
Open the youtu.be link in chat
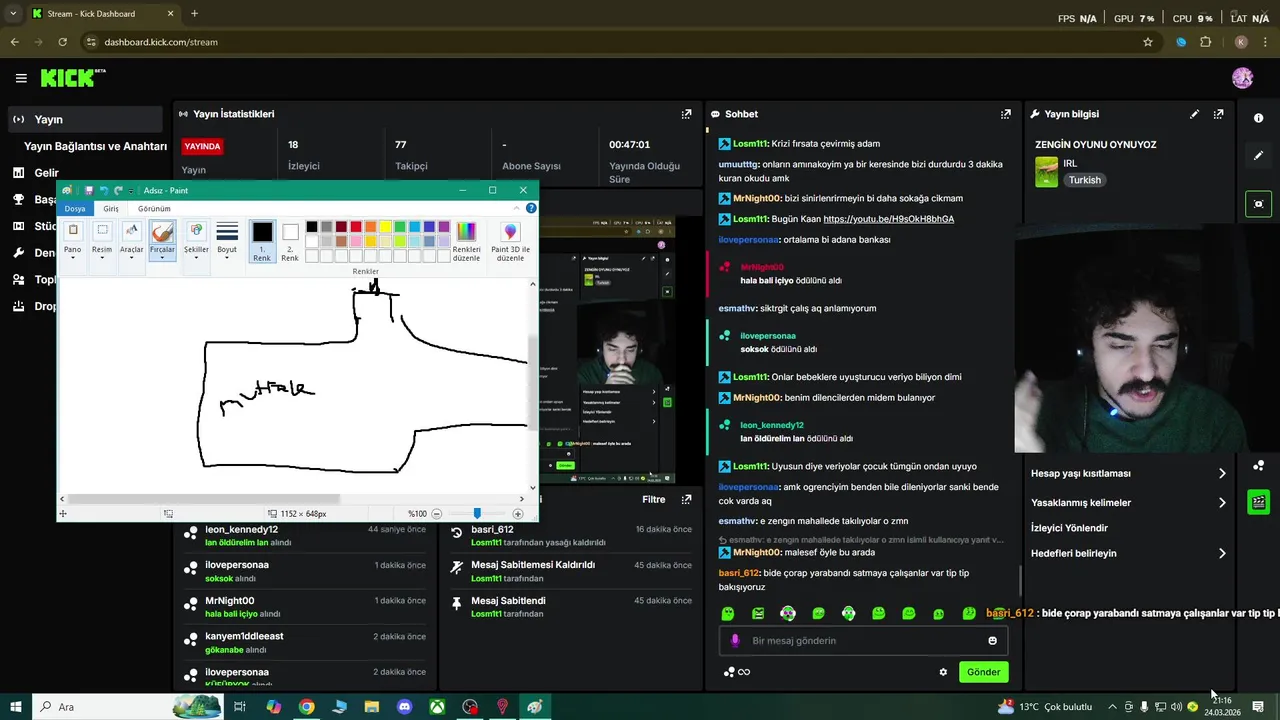point(888,219)
